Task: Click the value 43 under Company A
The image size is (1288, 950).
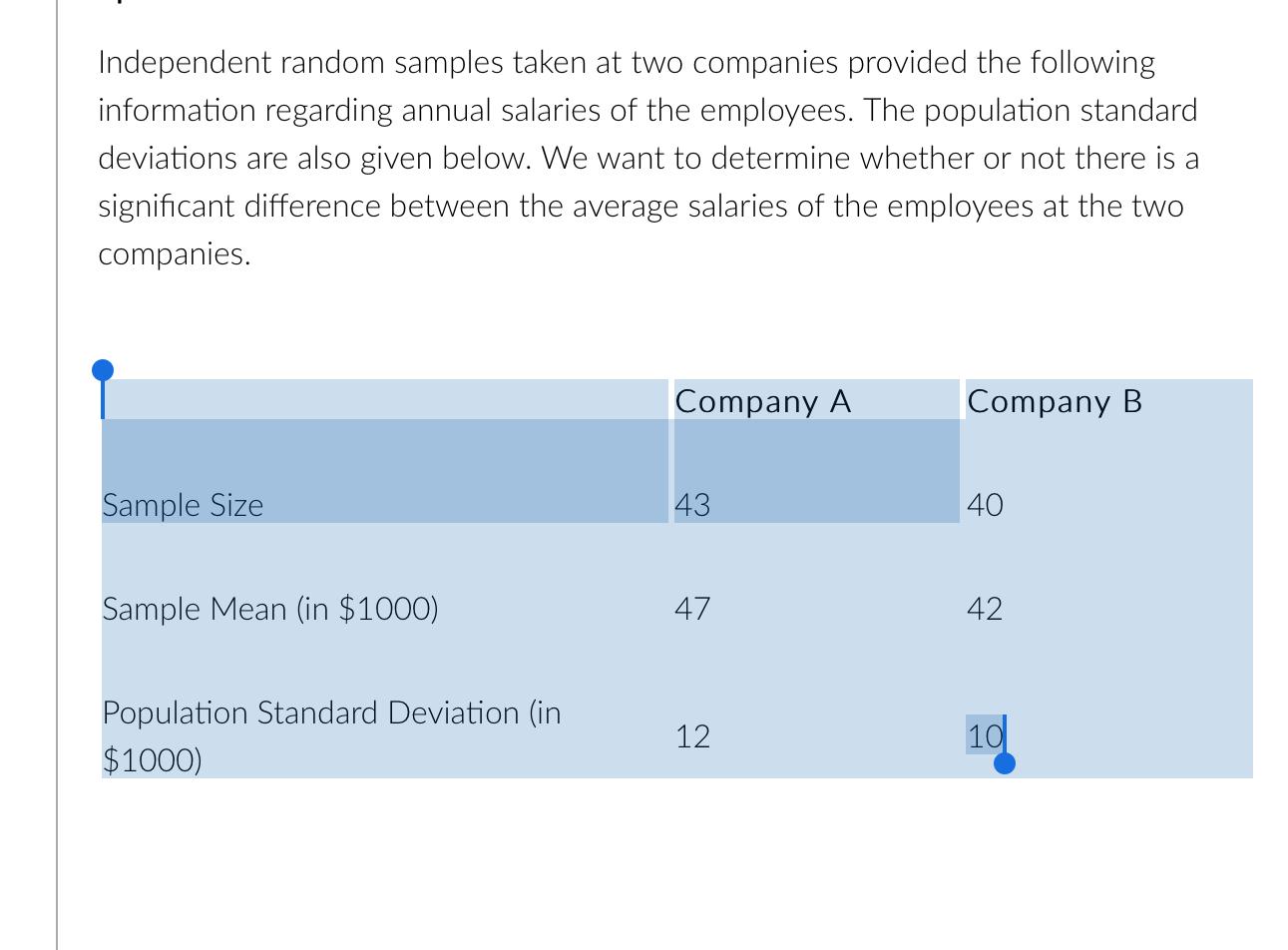Action: pyautogui.click(x=692, y=505)
